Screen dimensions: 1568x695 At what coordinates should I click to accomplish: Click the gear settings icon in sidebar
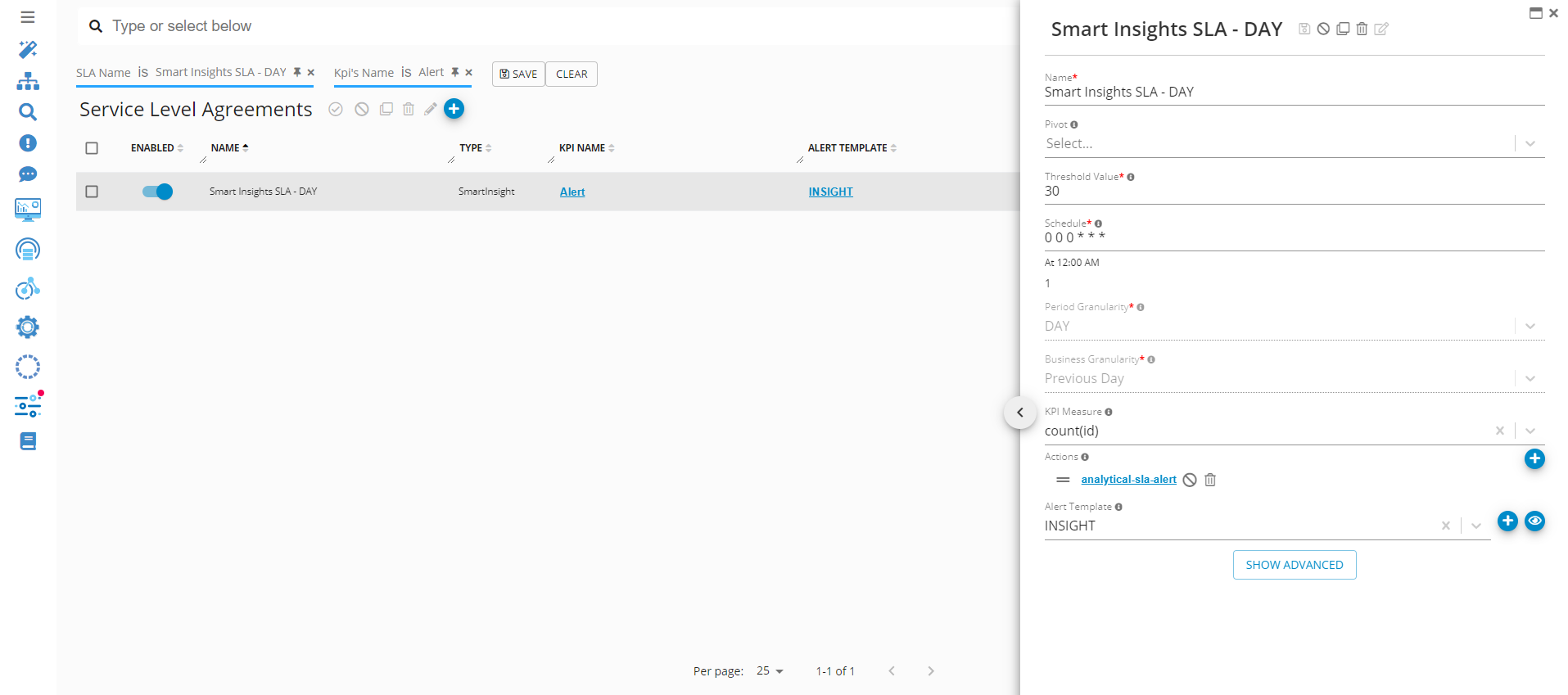28,327
